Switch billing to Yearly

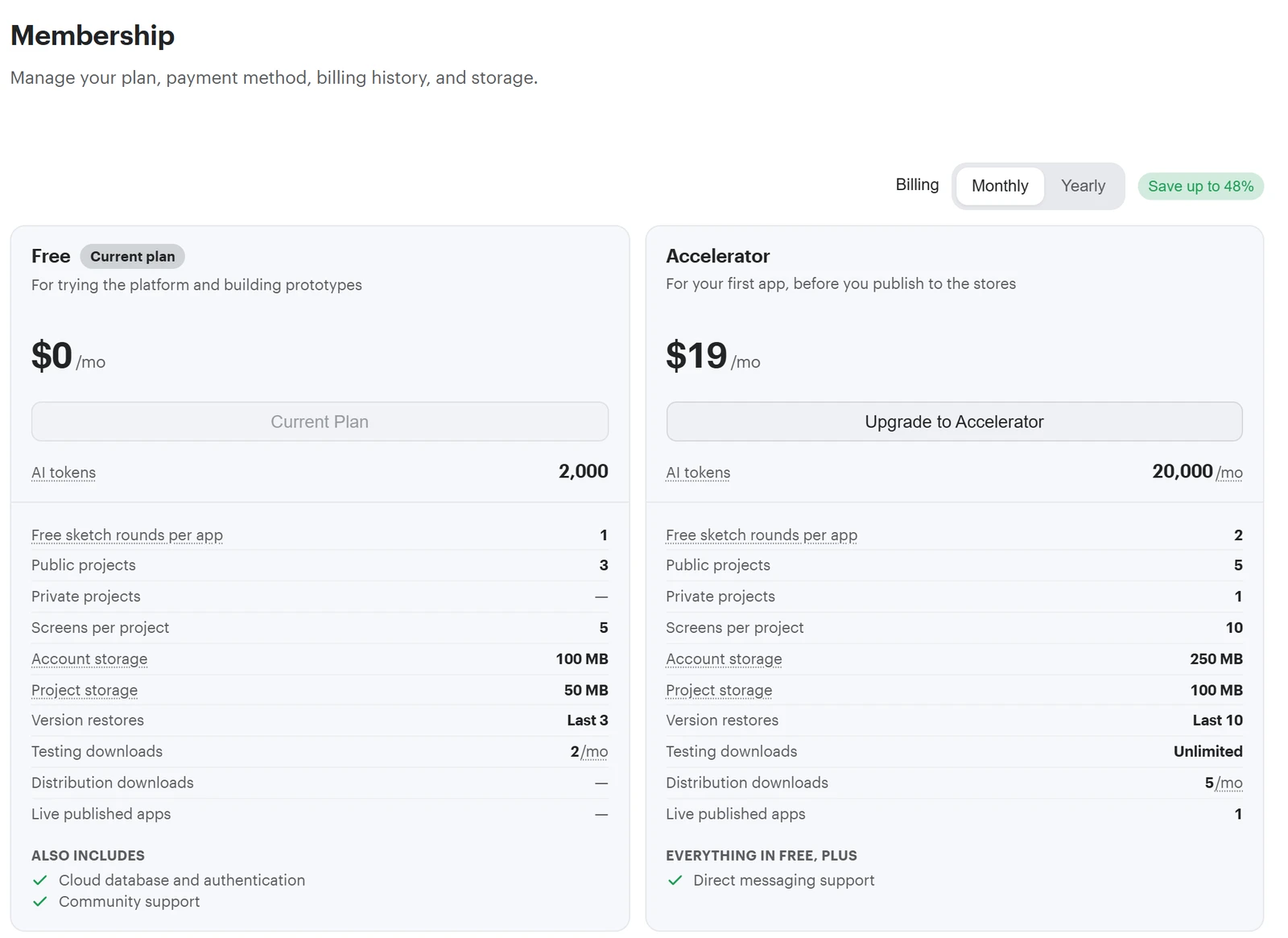click(x=1083, y=186)
